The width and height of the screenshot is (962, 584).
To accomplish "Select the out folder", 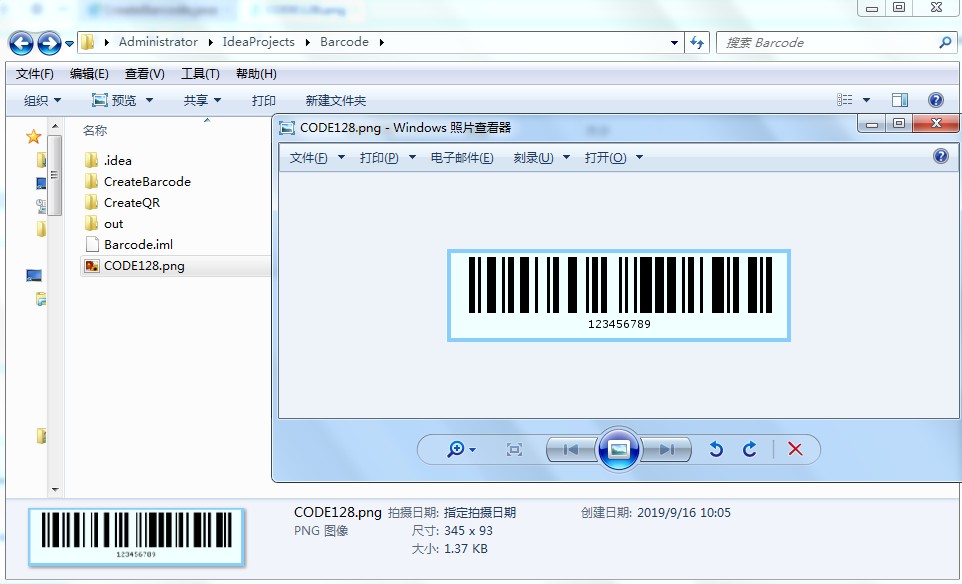I will (x=104, y=223).
